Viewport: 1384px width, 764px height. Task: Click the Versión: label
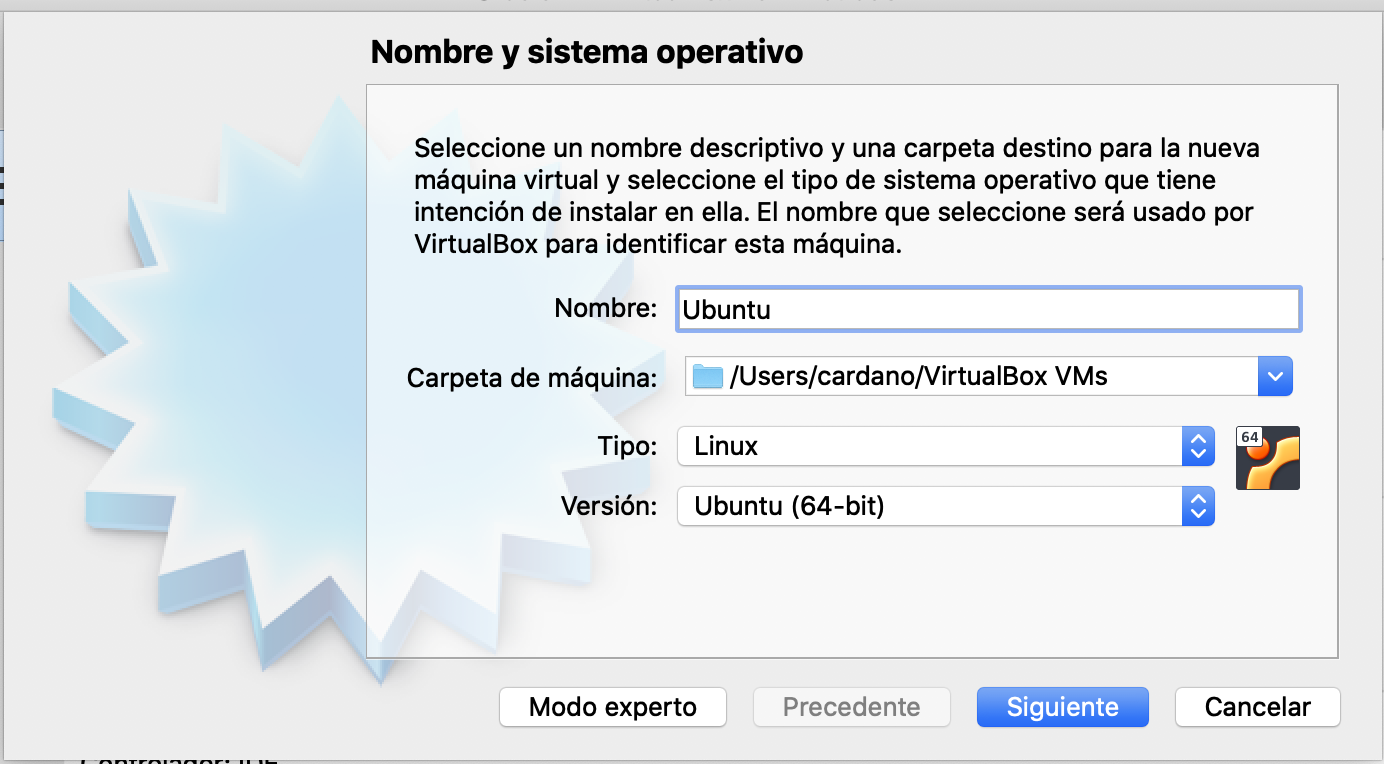[609, 506]
